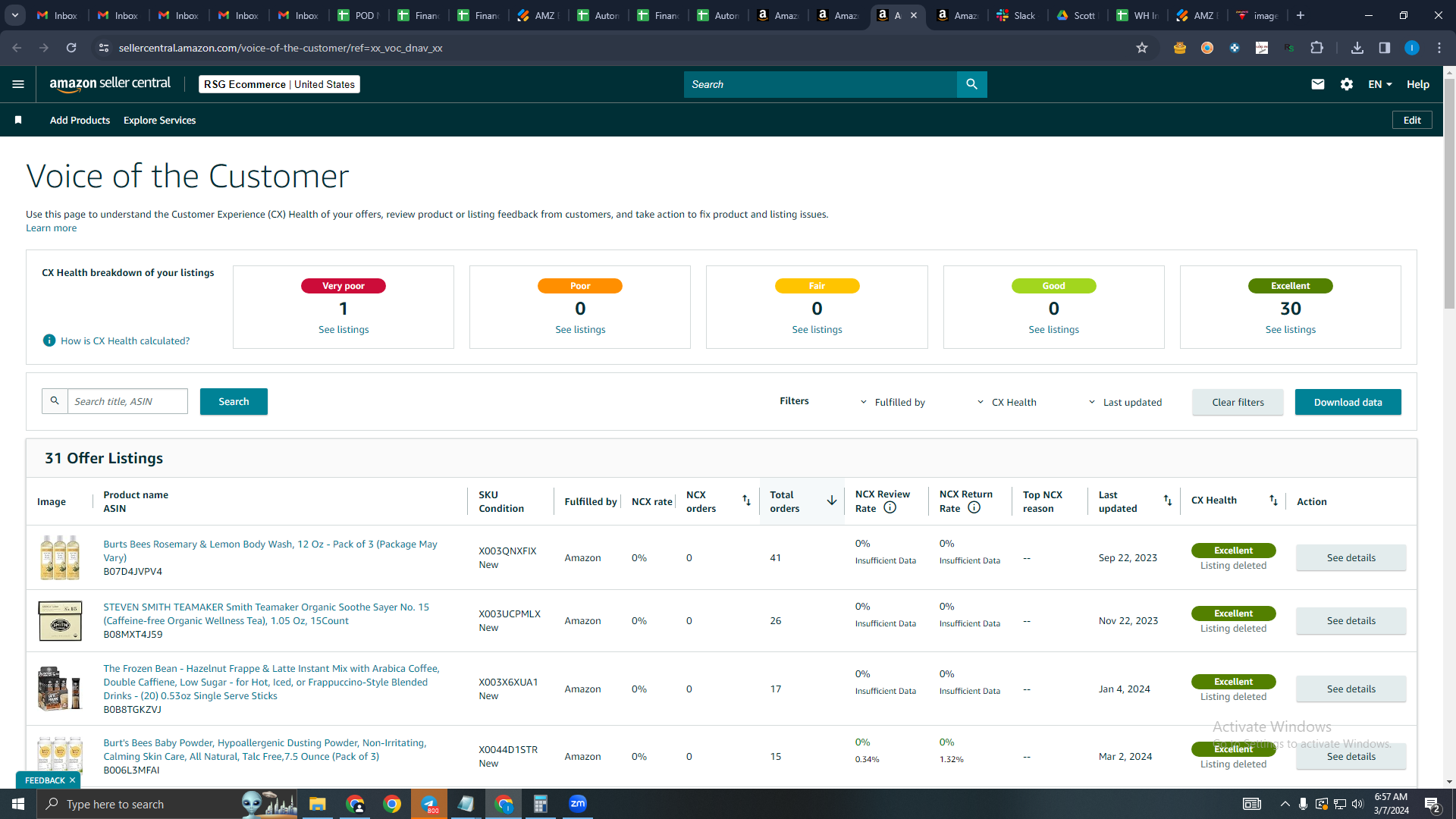Screen dimensions: 1456x819
Task: Bookmark this page with star icon
Action: (1142, 48)
